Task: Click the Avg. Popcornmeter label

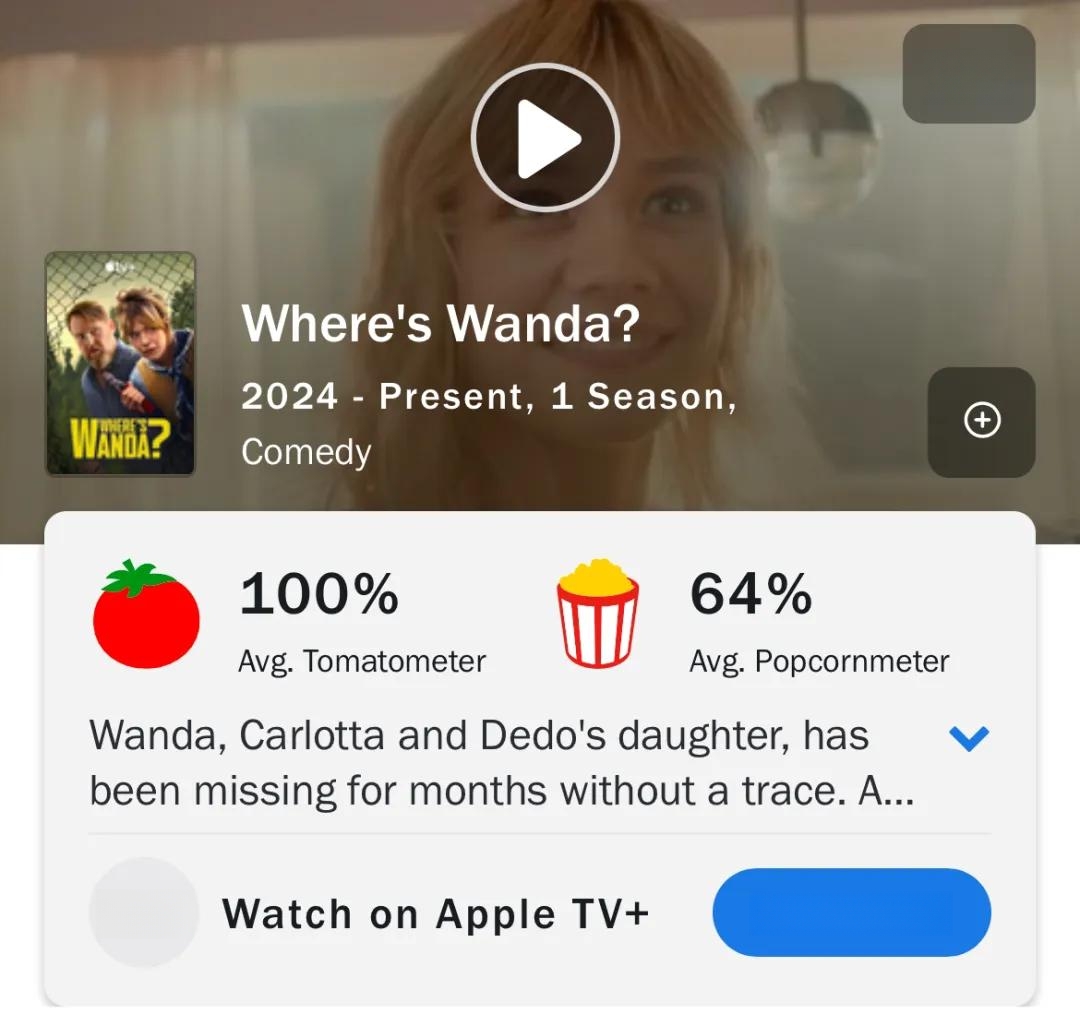Action: 820,662
